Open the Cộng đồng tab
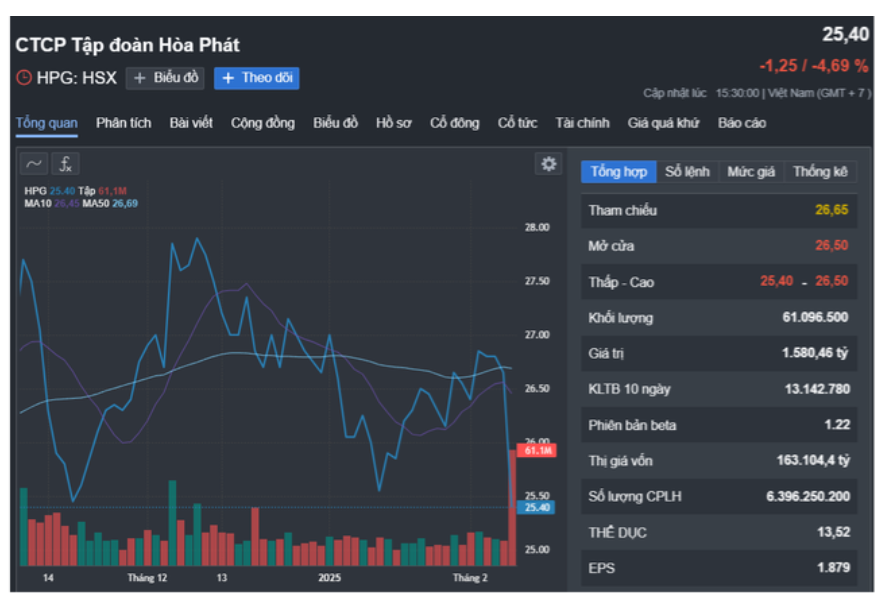 point(263,123)
